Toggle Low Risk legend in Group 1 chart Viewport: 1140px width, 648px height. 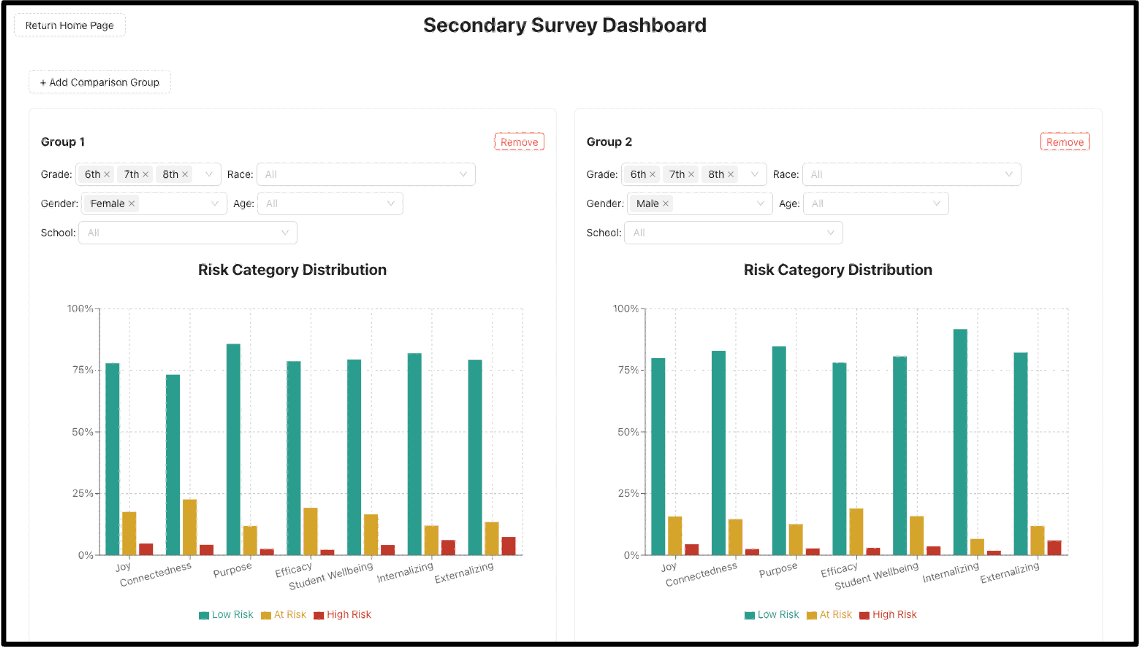(226, 615)
